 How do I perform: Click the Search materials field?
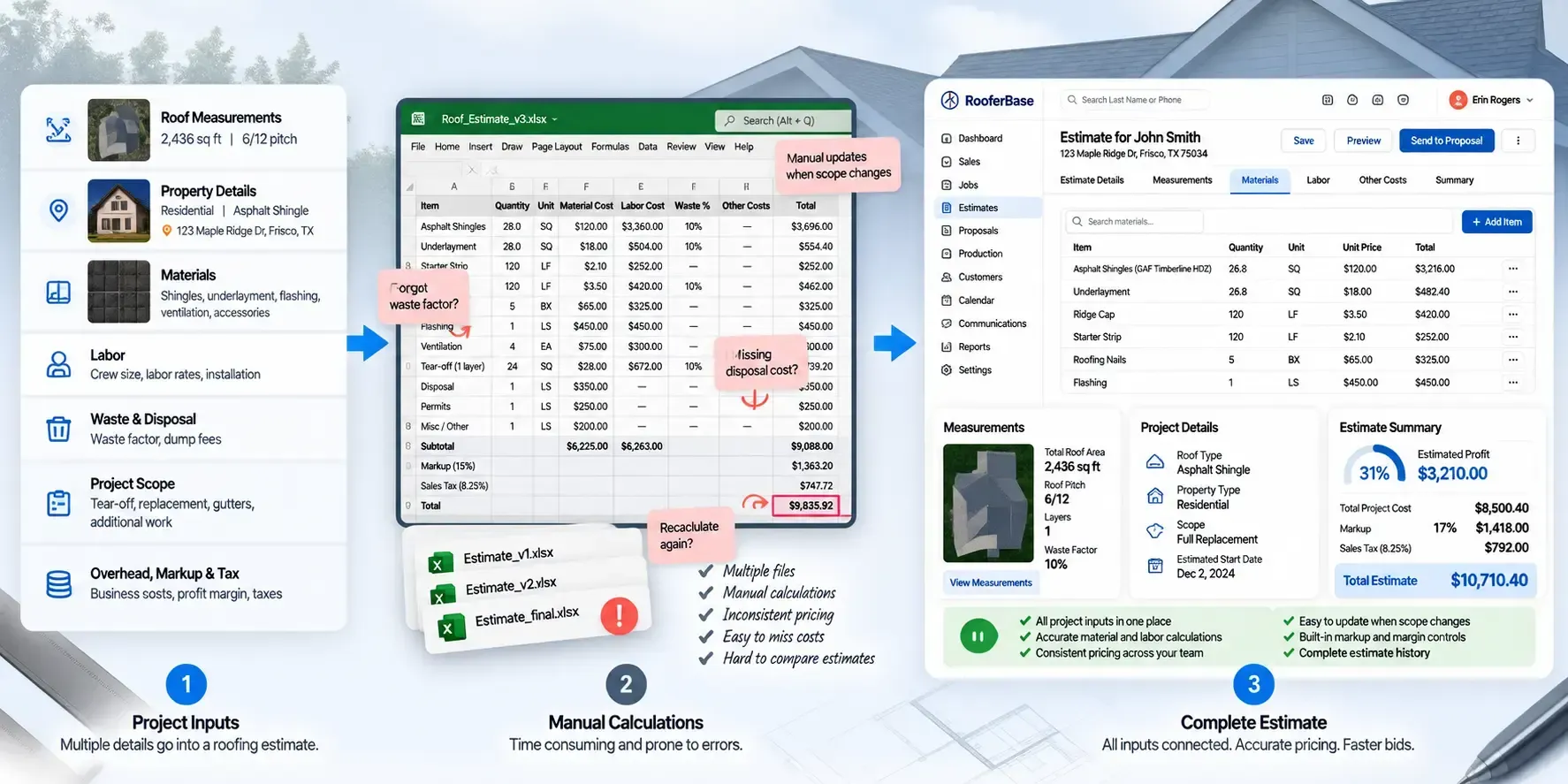1136,222
